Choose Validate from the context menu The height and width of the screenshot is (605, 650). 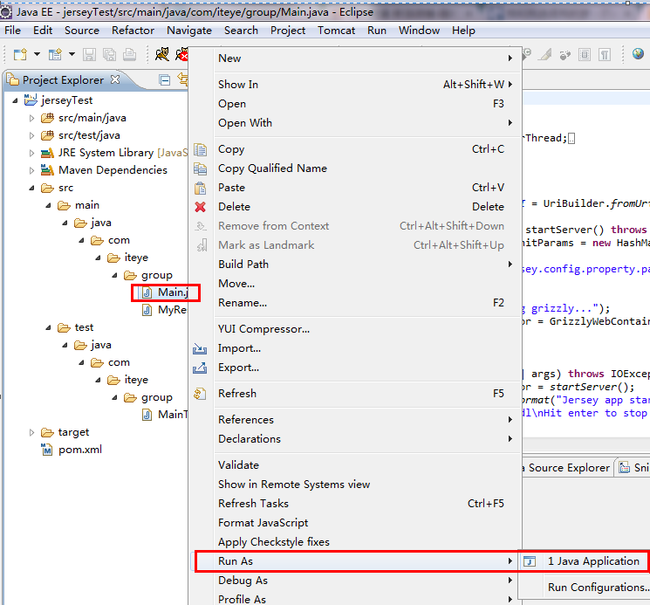[355, 465]
